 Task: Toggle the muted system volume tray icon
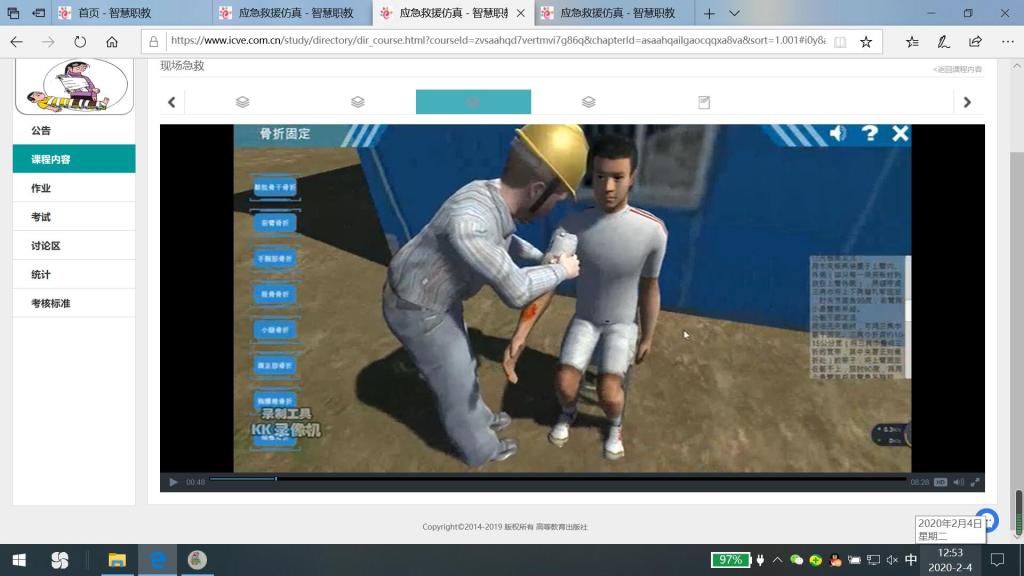tap(893, 560)
